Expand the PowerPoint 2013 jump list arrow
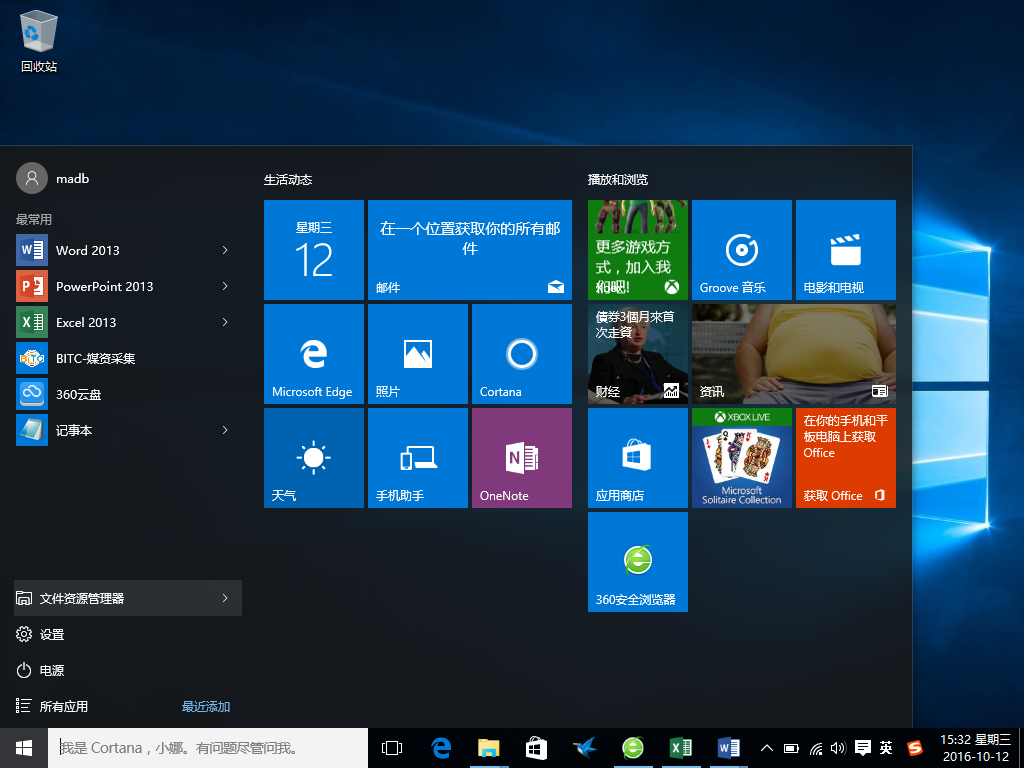 225,286
